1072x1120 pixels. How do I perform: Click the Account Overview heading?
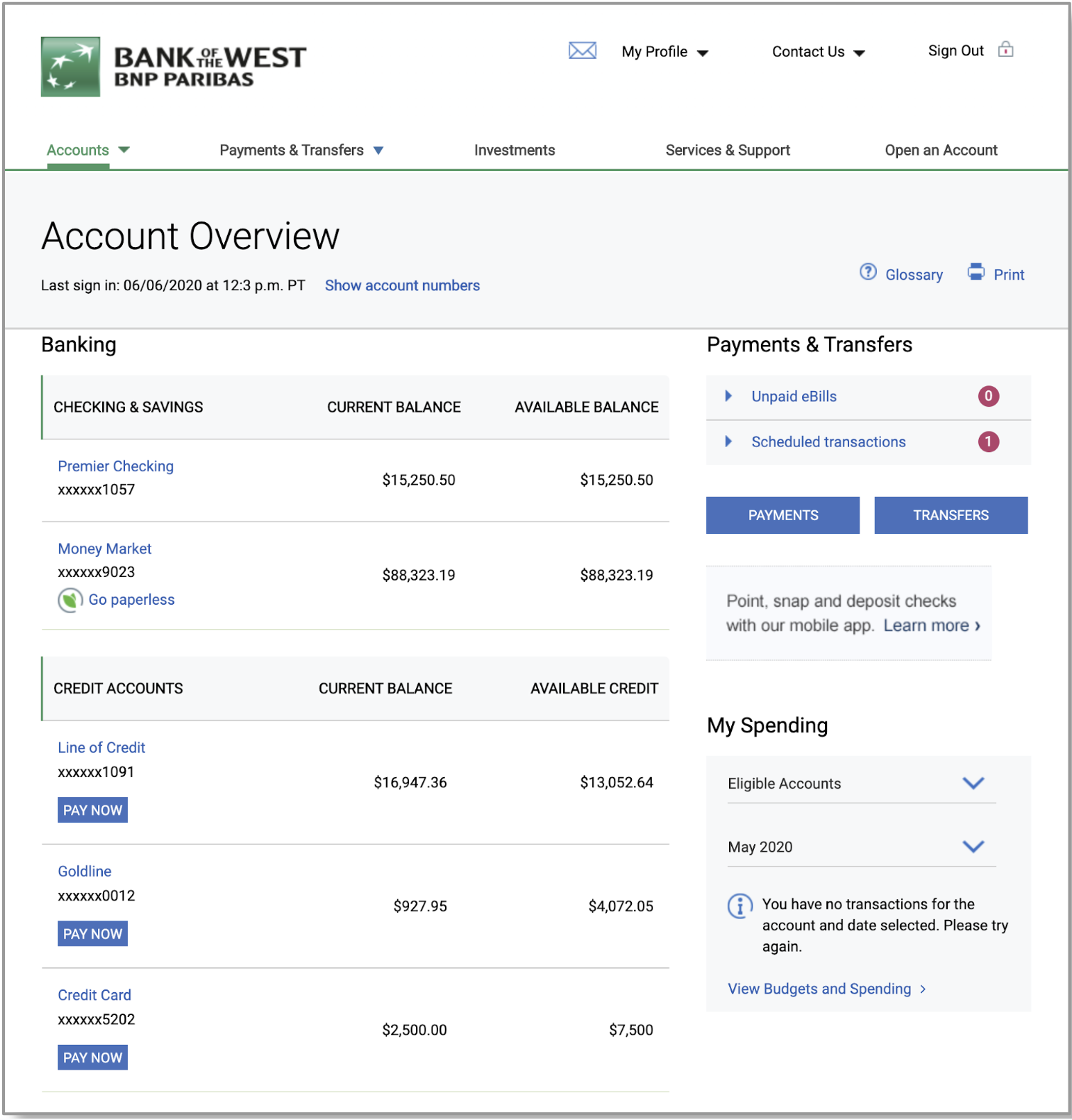tap(190, 236)
